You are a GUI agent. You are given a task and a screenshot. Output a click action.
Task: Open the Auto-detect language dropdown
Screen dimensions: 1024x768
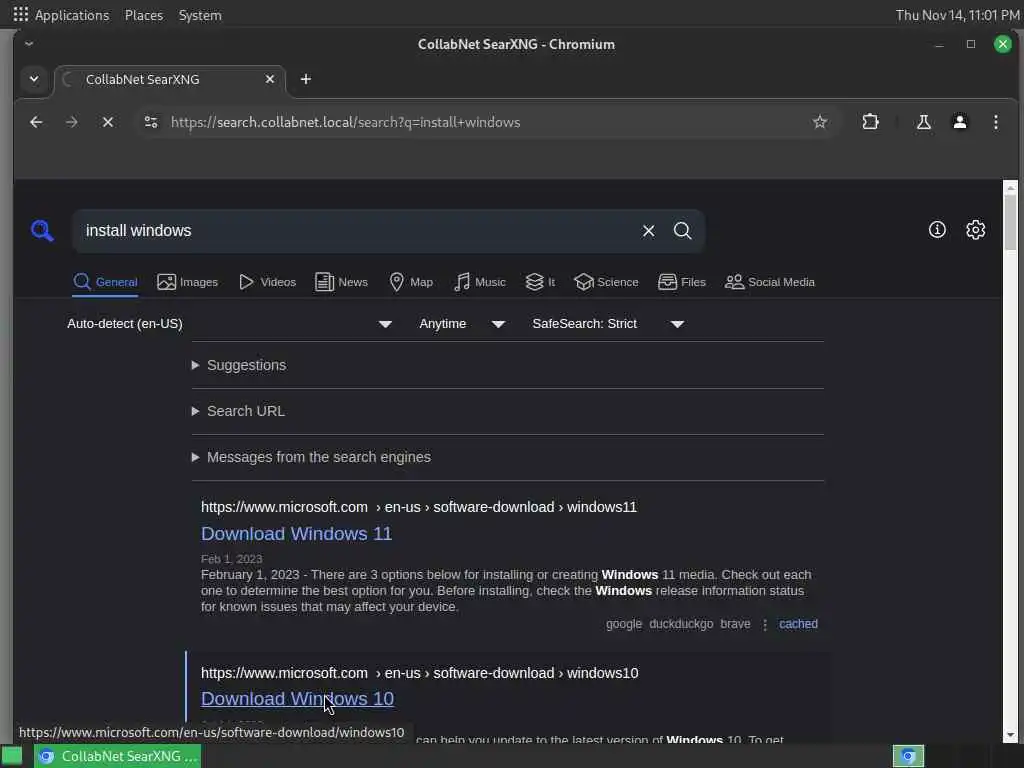pyautogui.click(x=229, y=324)
